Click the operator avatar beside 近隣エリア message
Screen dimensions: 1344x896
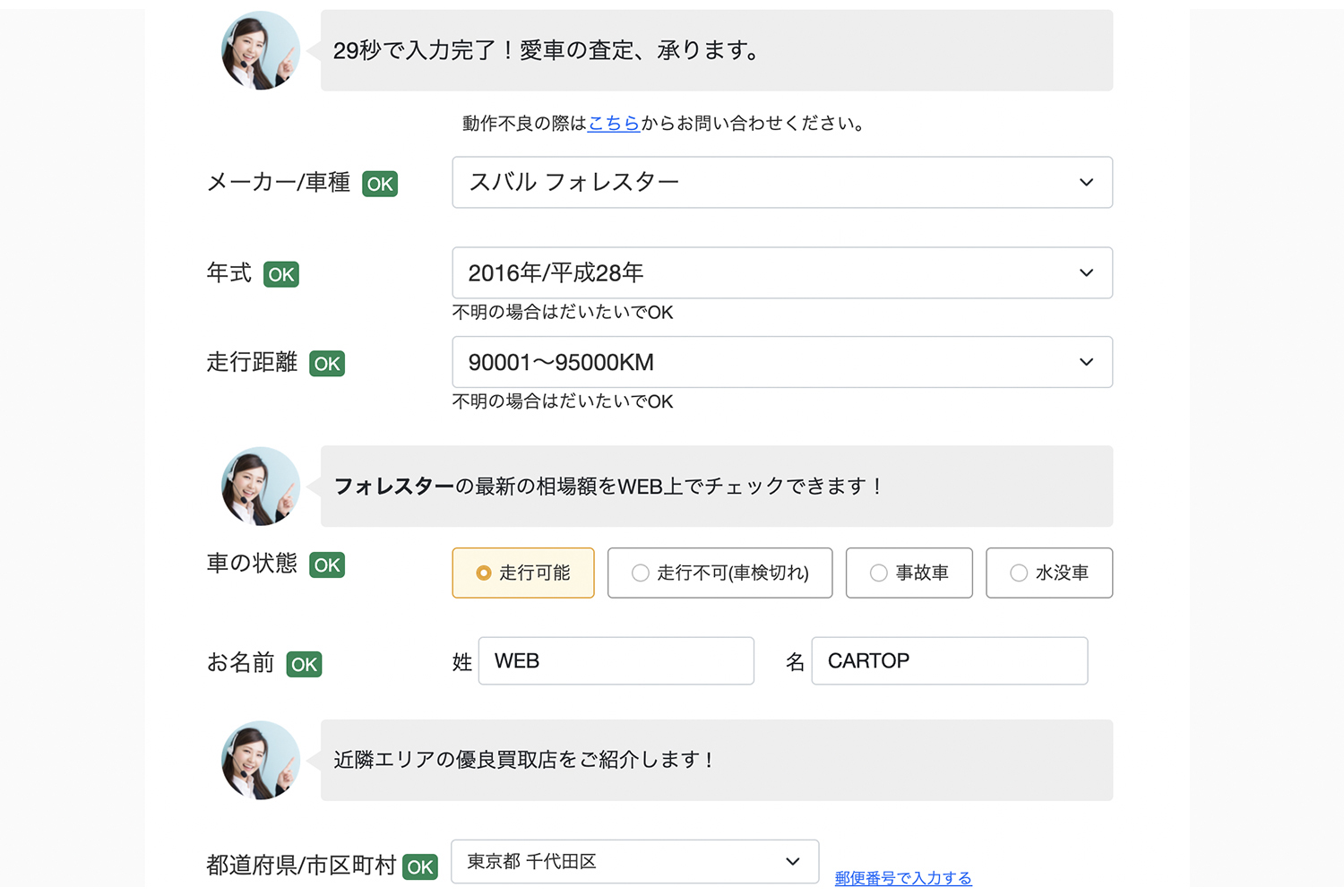pos(261,760)
